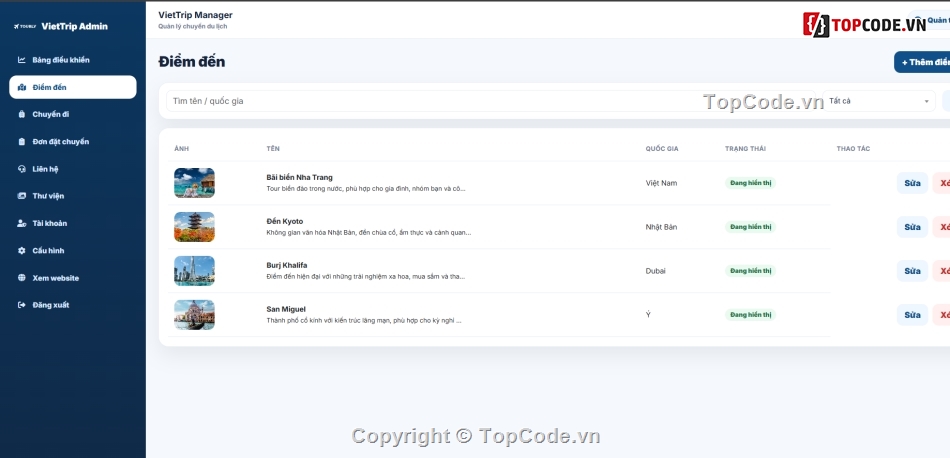Click the QUỐC GIA column header
Screen dimensions: 950x458
tap(662, 149)
